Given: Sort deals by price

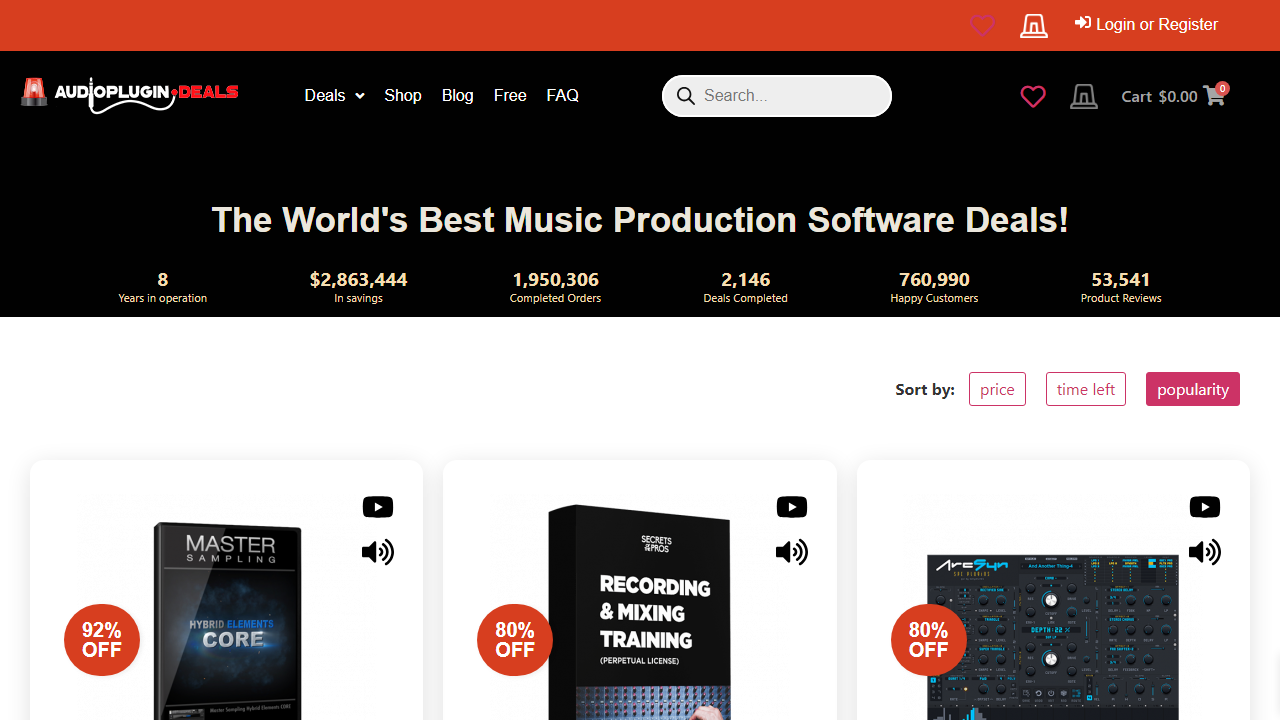Looking at the screenshot, I should 997,389.
